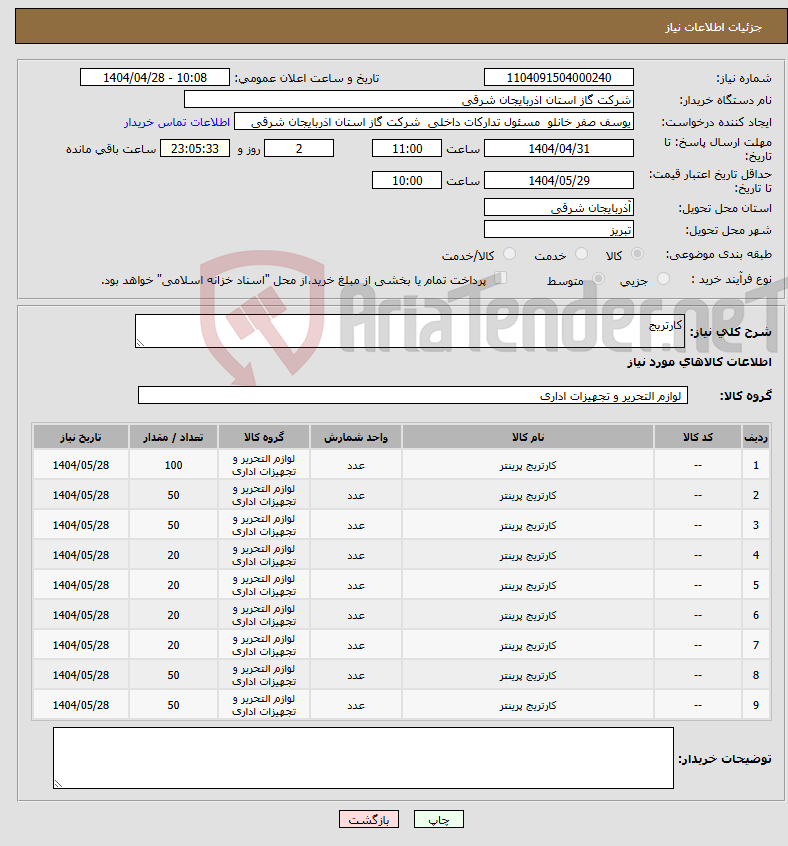Click the شرح کلی نیاز text area
This screenshot has width=788, height=846.
(x=409, y=331)
